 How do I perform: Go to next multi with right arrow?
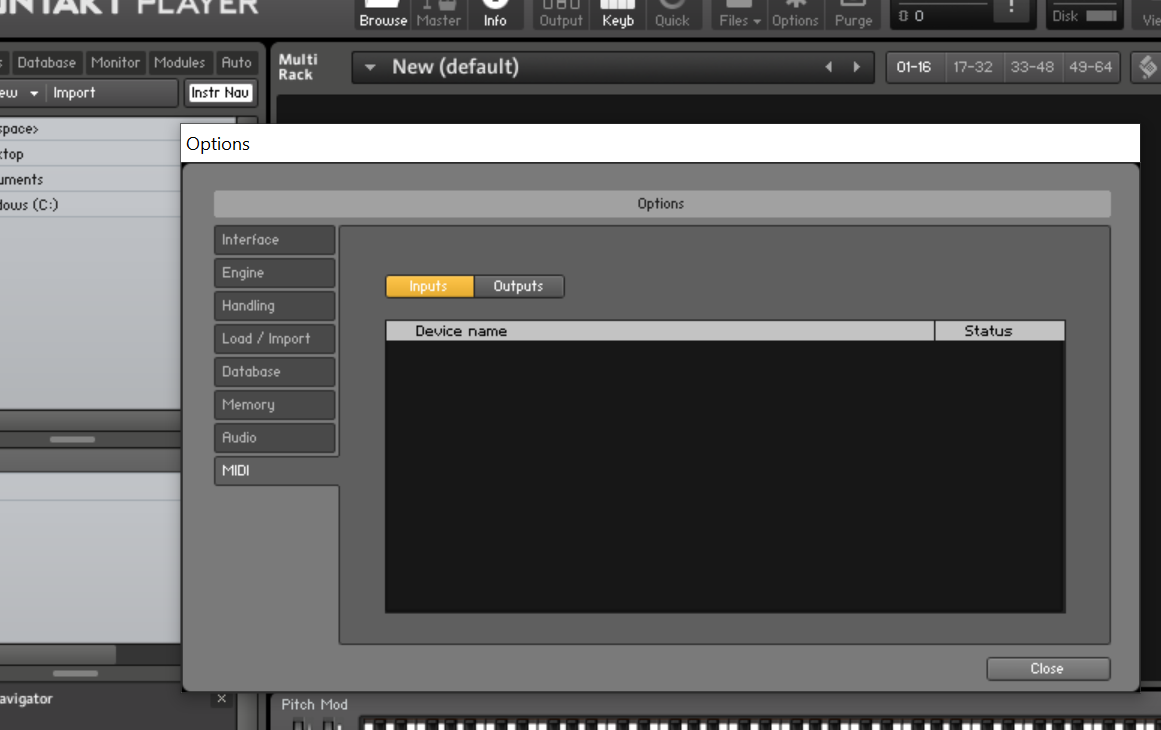pyautogui.click(x=857, y=67)
